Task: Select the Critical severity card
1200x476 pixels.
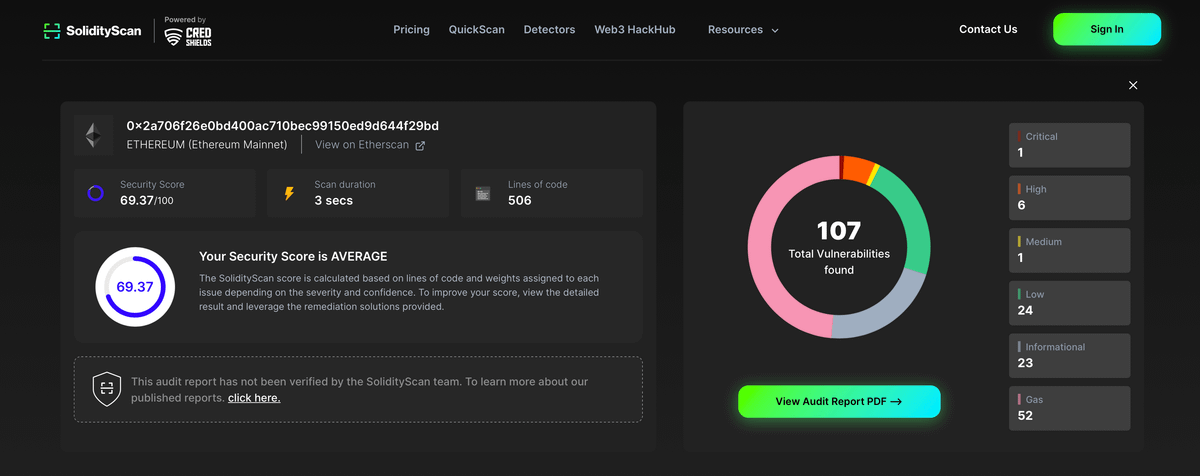Action: pos(1069,145)
